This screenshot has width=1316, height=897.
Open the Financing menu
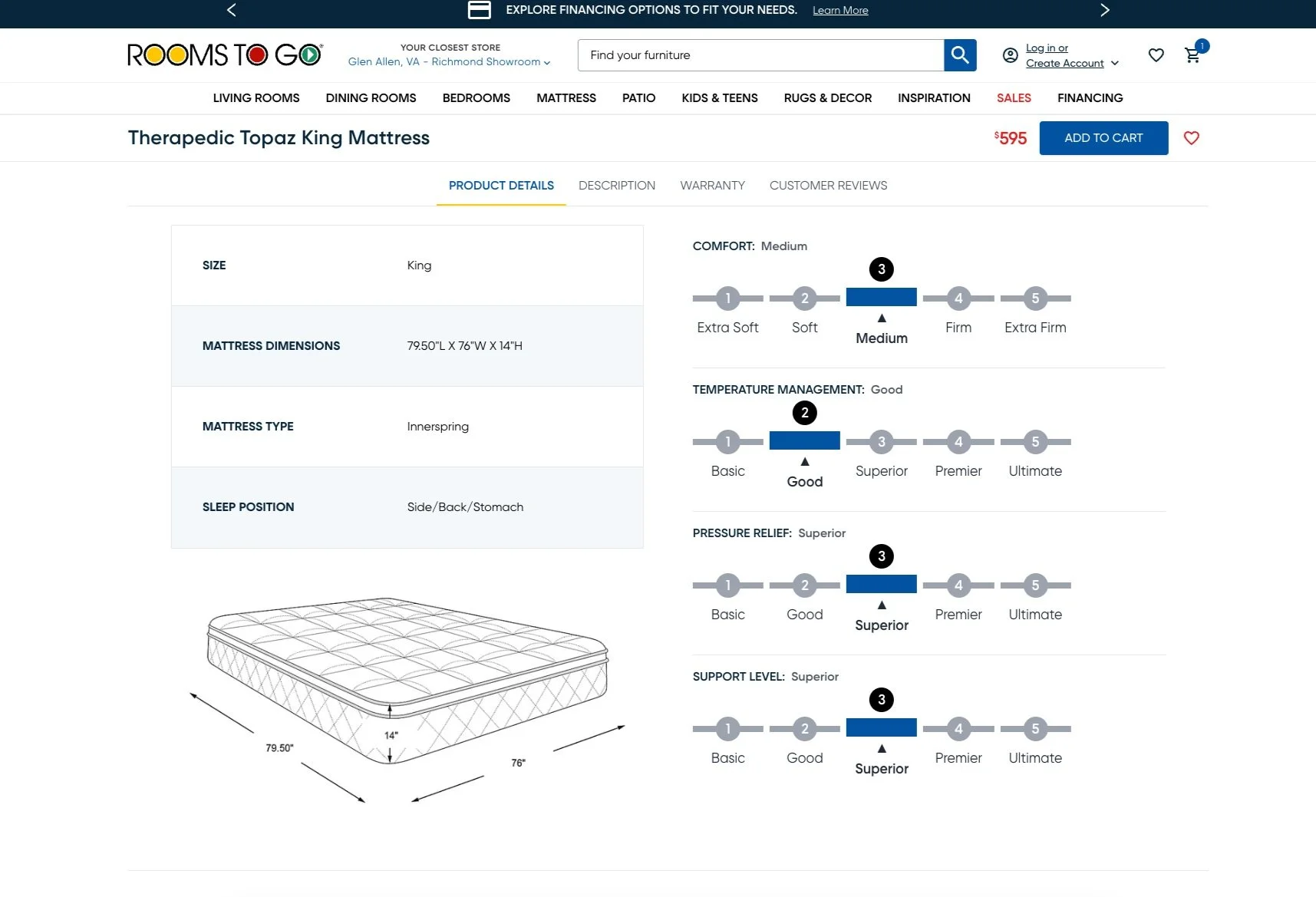pos(1090,98)
